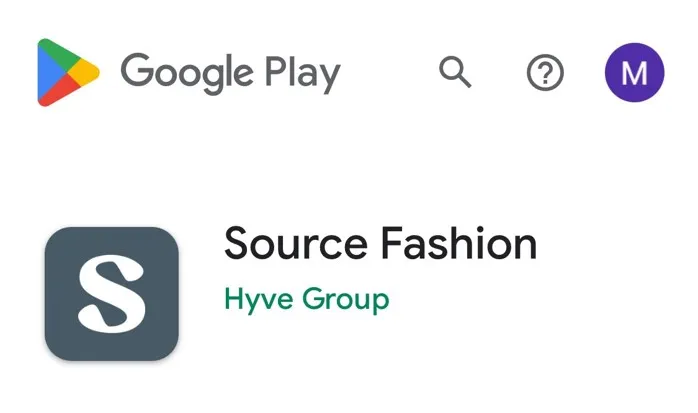Open the account menu via M avatar
Screen dimensions: 698x413
[x=634, y=73]
